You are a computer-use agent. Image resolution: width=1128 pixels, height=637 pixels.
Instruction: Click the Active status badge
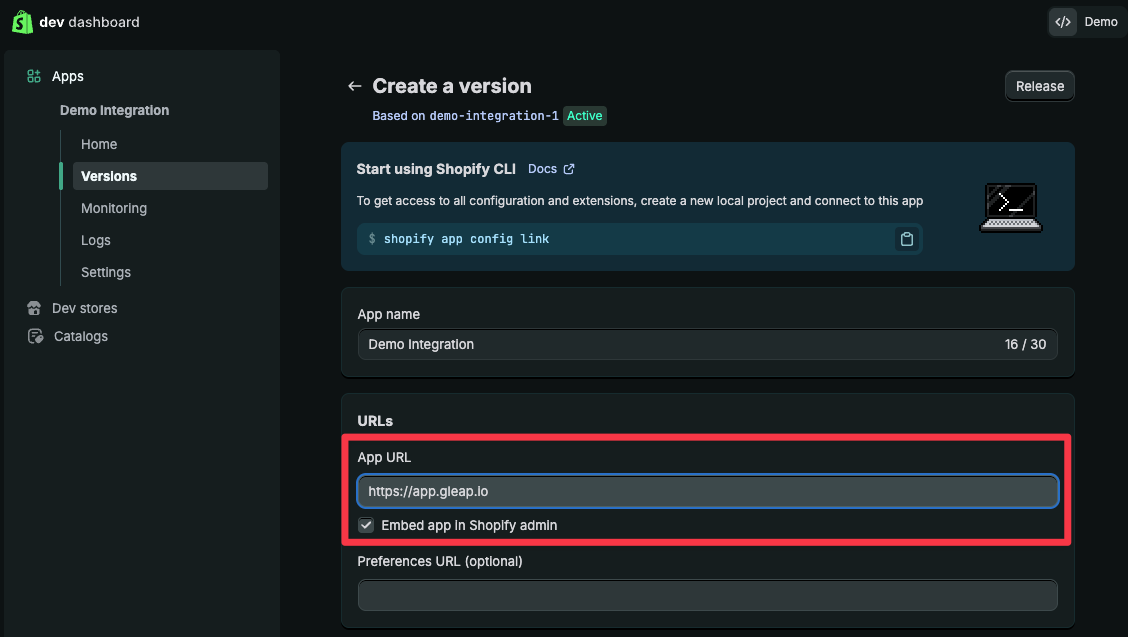point(584,116)
